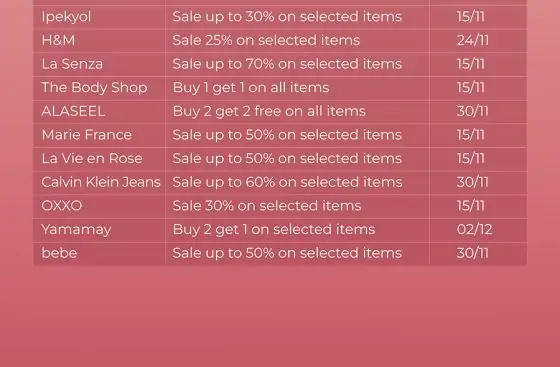Click the H&M brand name
This screenshot has width=560, height=367.
[58, 40]
